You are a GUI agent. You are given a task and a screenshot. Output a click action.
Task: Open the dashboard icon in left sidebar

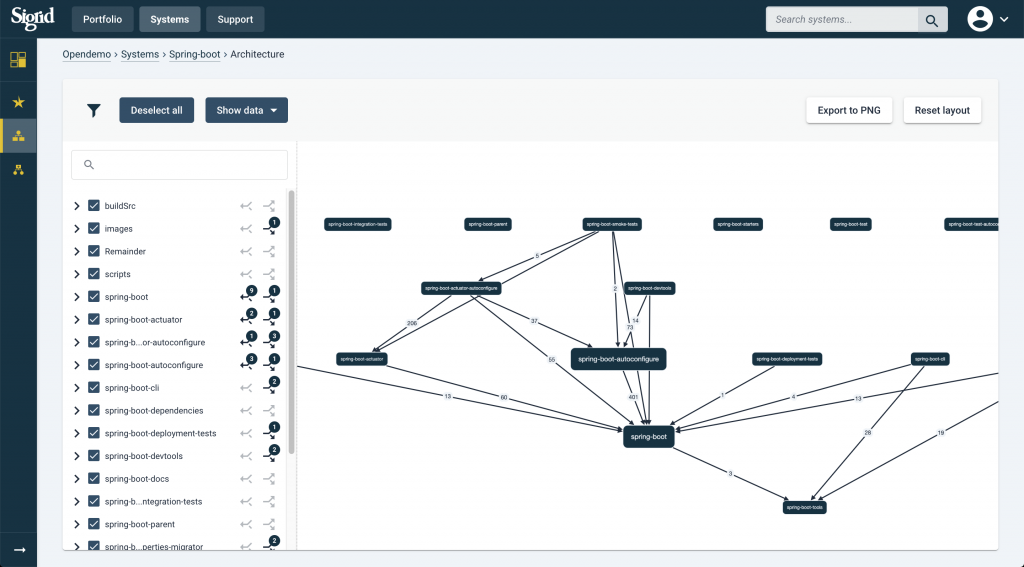coord(18,60)
